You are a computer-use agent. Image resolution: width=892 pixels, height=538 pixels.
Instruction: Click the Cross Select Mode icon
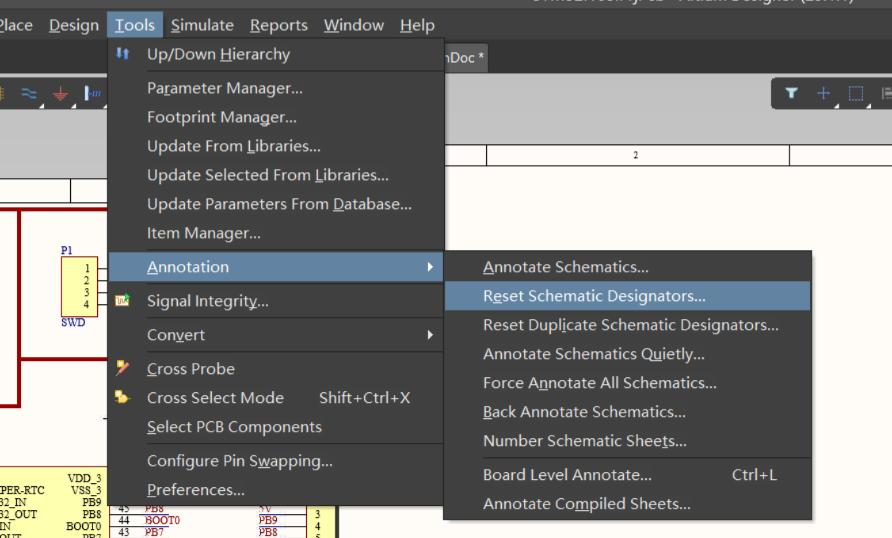(122, 397)
